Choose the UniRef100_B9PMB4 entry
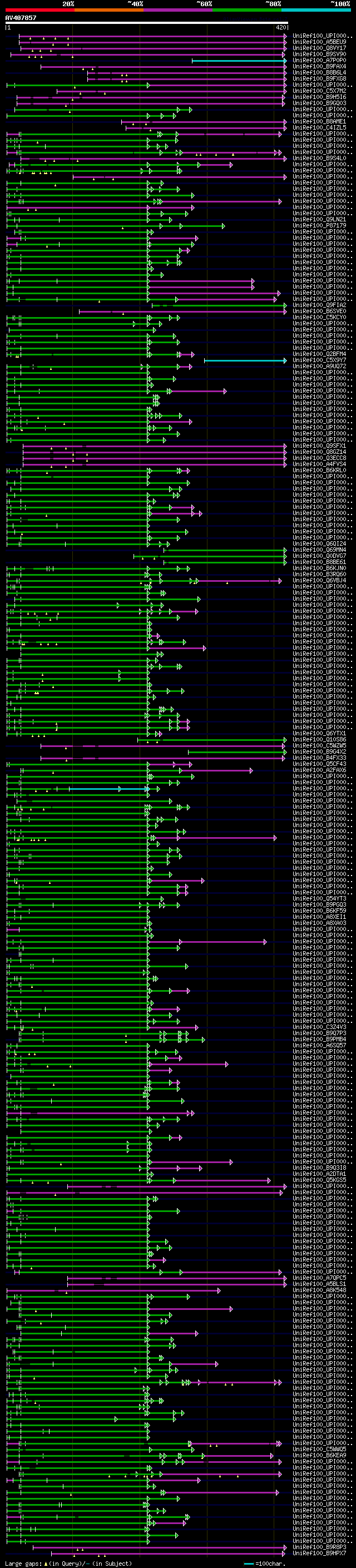This screenshot has width=356, height=1568. 319,1039
